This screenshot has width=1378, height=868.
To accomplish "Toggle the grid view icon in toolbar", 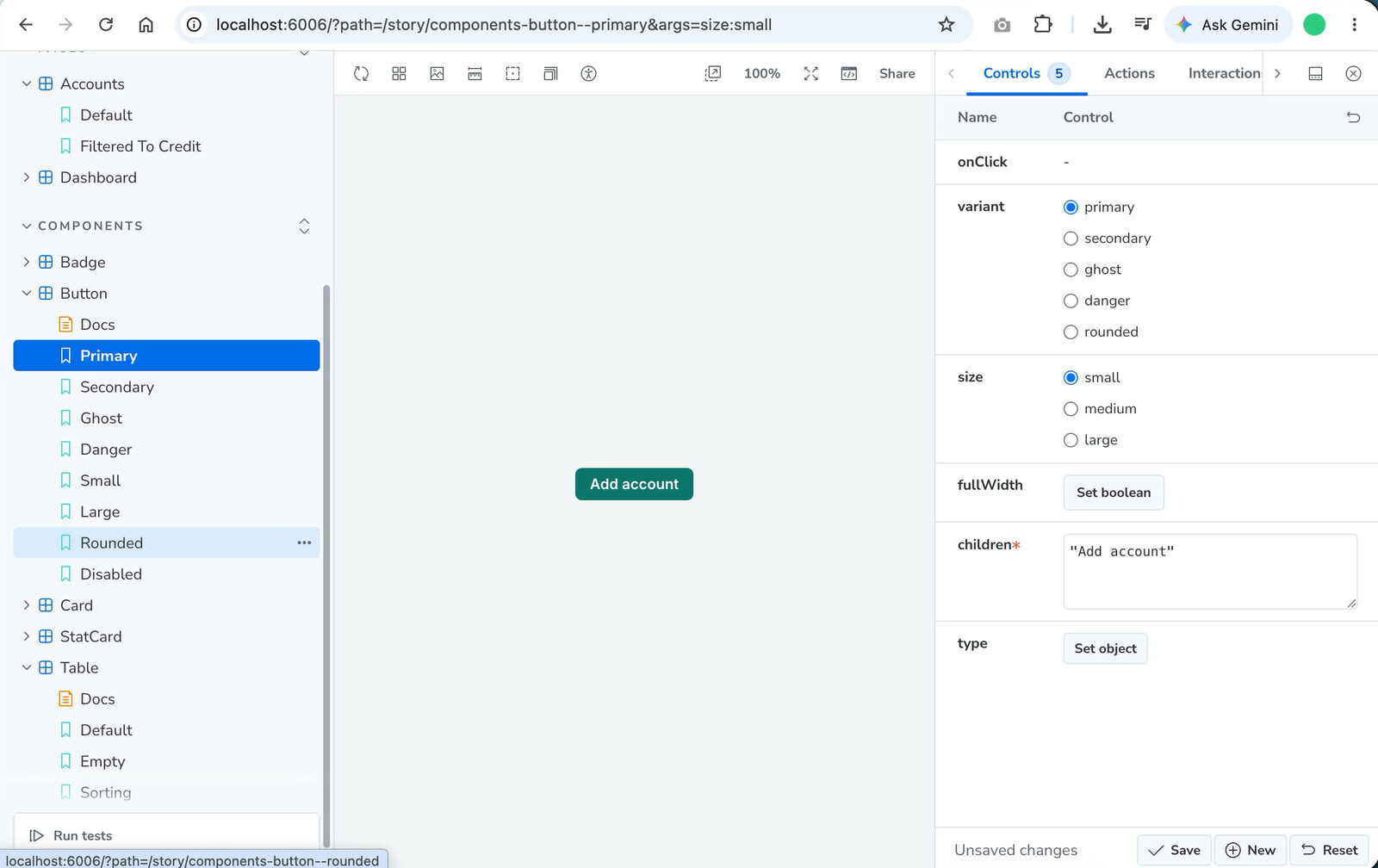I will (399, 73).
